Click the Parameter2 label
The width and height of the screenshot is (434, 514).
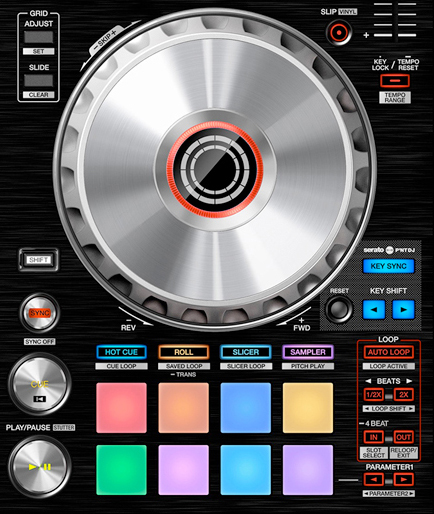(389, 494)
